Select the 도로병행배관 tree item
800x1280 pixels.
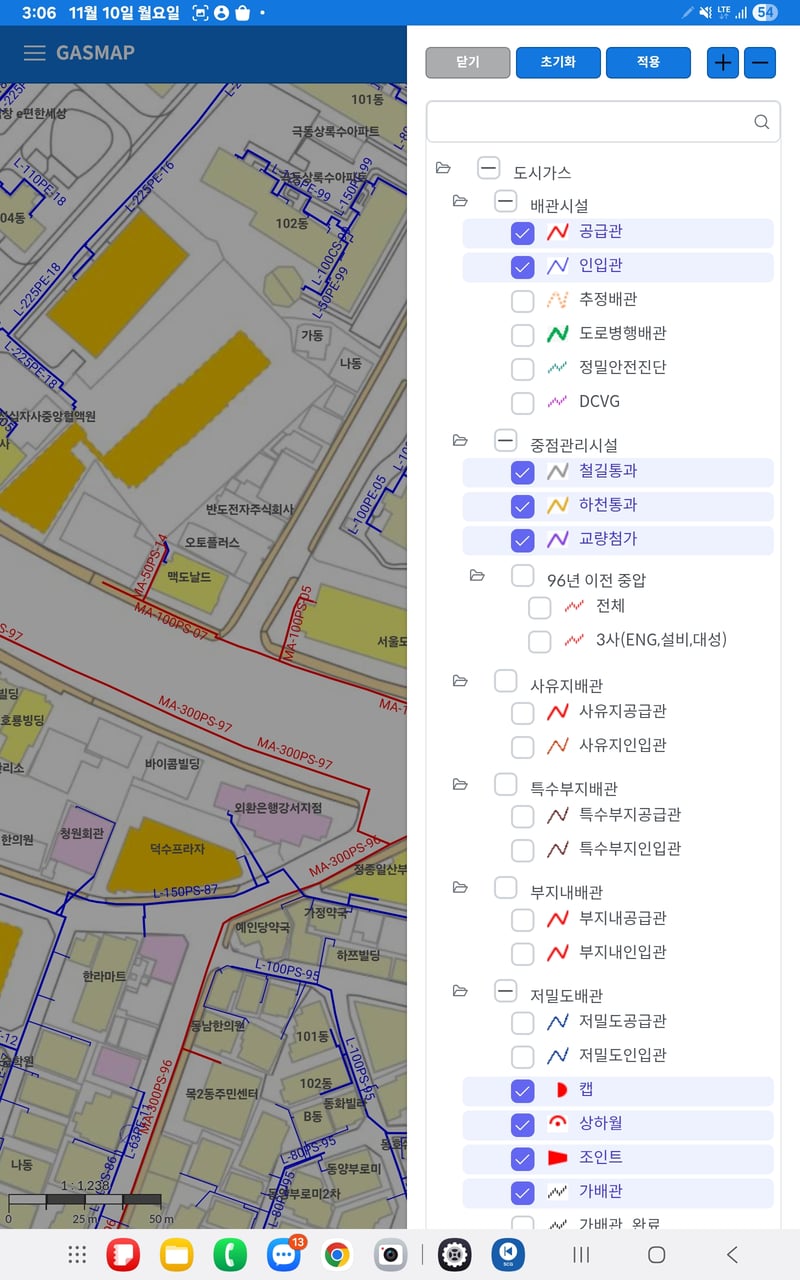(x=622, y=334)
